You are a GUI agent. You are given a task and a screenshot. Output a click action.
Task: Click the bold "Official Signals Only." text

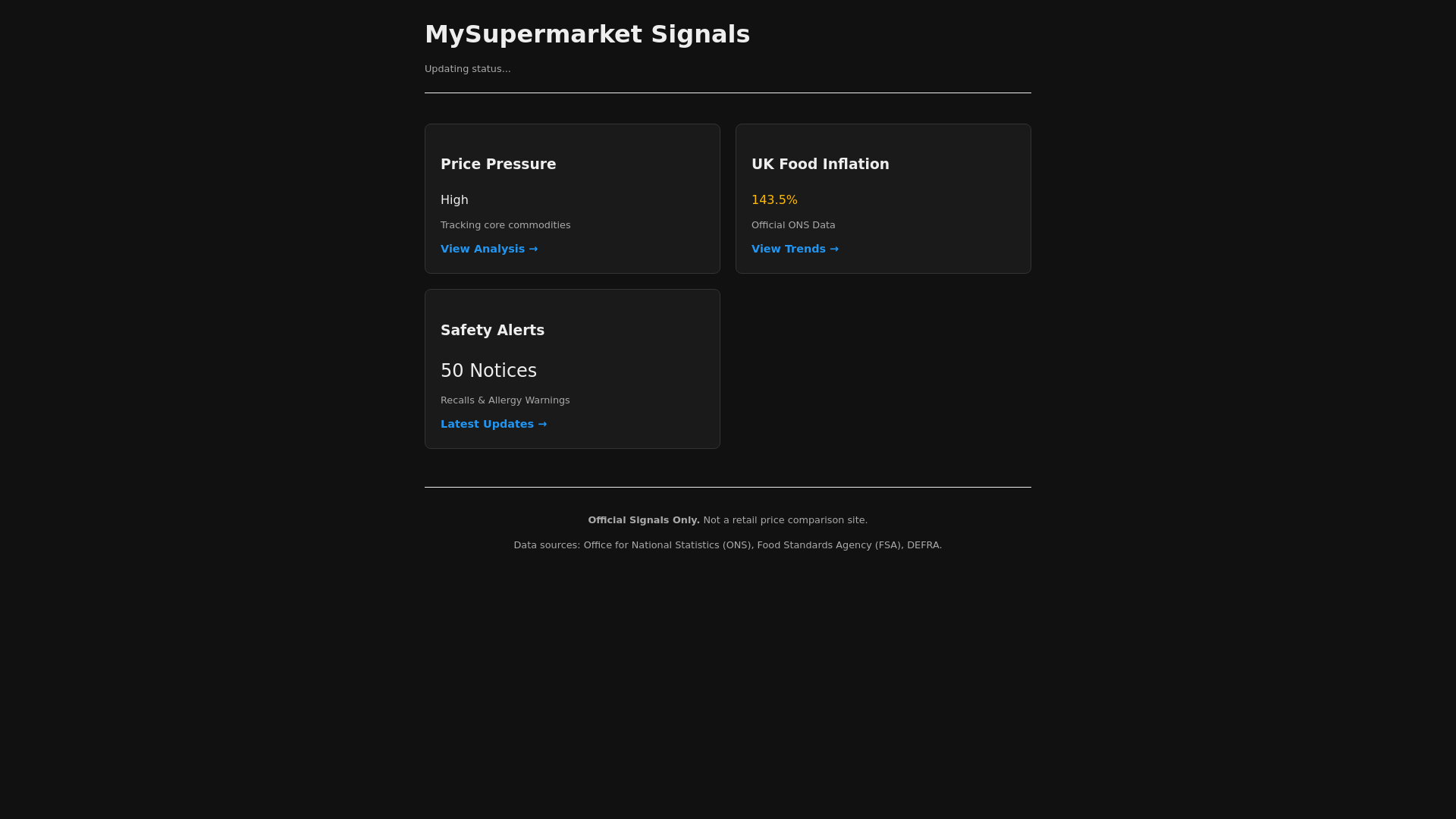644,520
